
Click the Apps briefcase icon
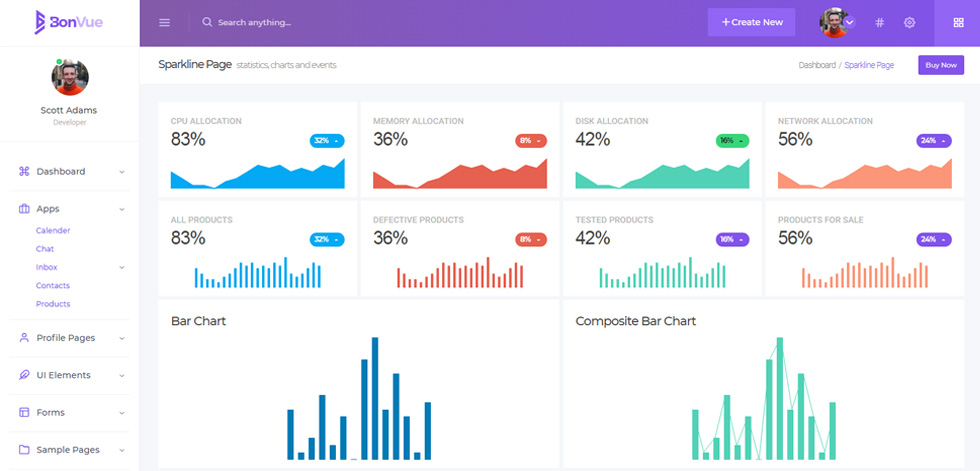(x=24, y=209)
